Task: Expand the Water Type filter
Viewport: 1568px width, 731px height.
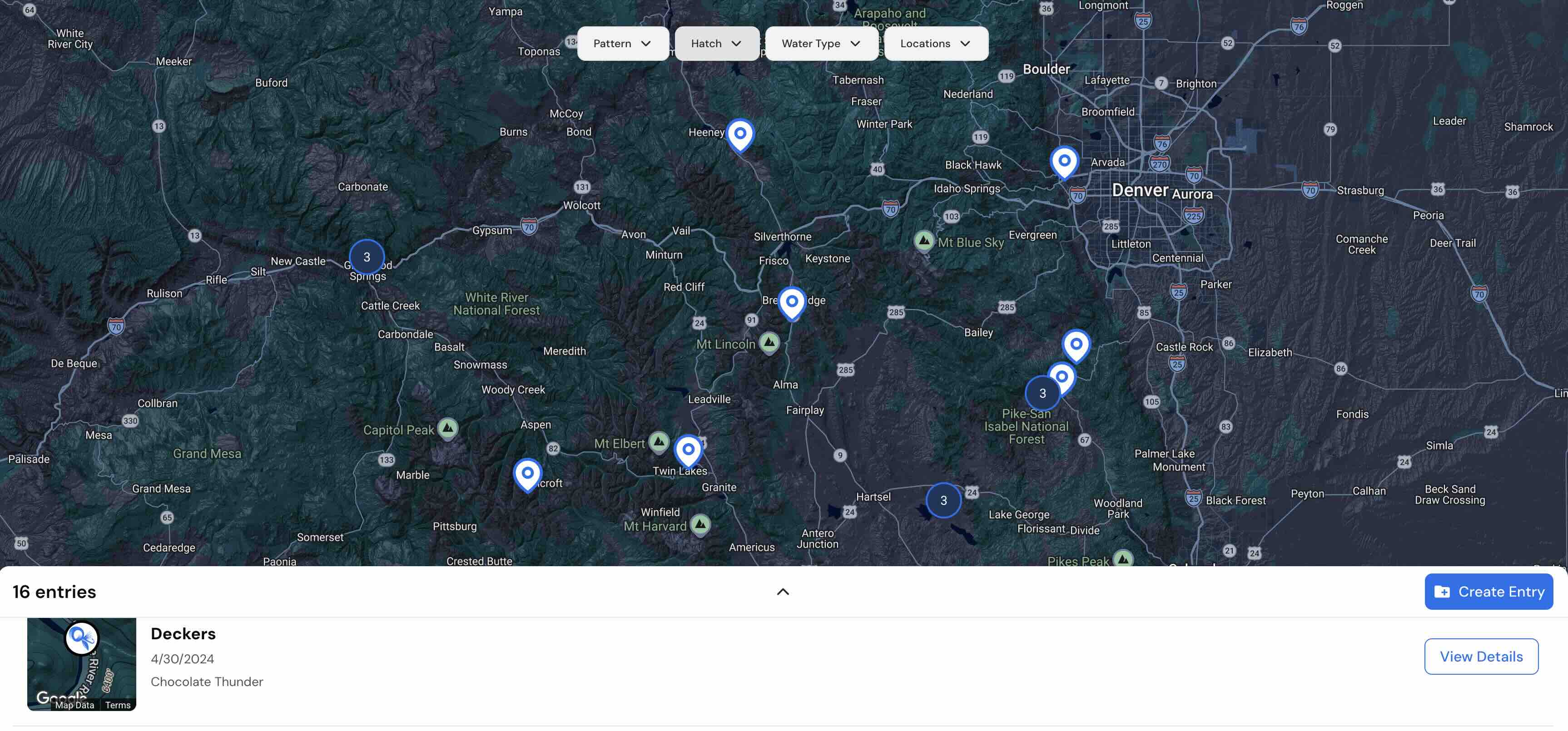Action: click(821, 43)
